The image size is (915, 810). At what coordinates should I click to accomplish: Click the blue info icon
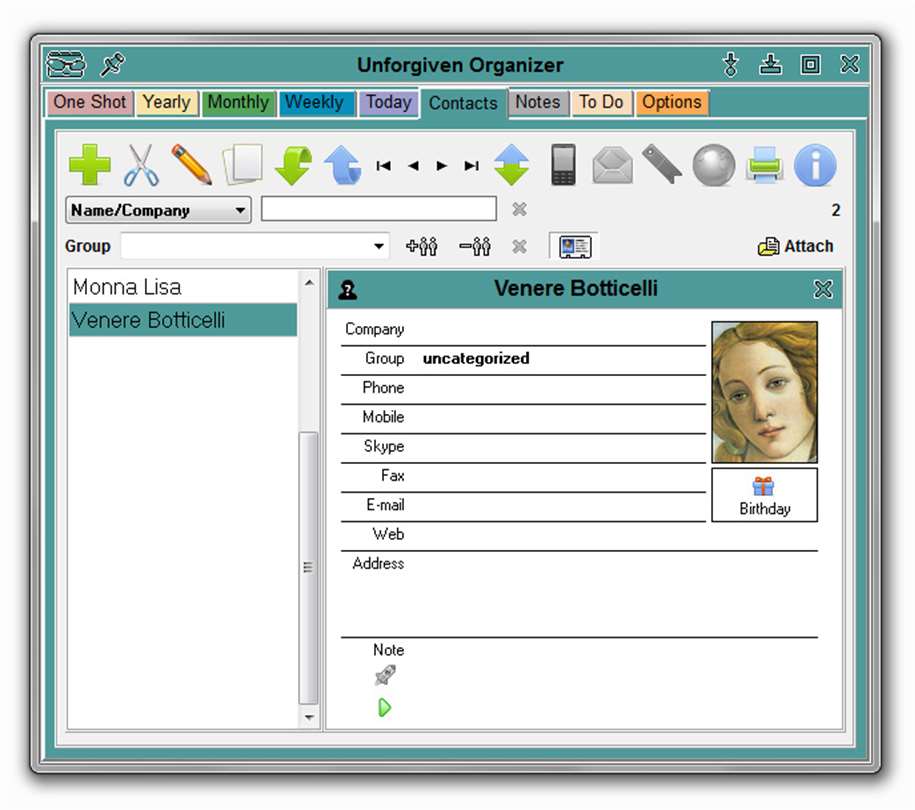coord(815,165)
